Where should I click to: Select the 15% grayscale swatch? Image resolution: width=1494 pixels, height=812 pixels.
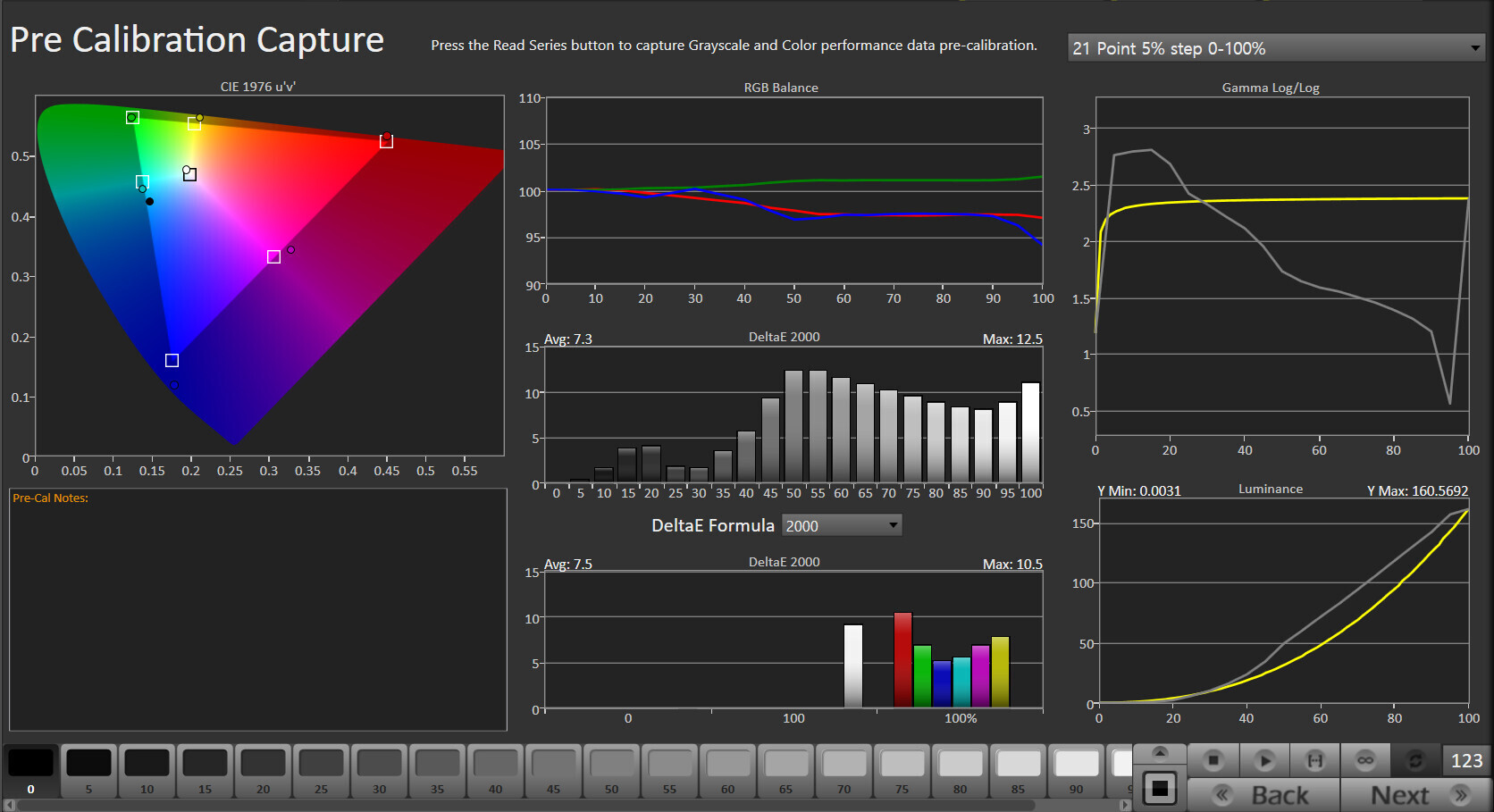coord(206,770)
